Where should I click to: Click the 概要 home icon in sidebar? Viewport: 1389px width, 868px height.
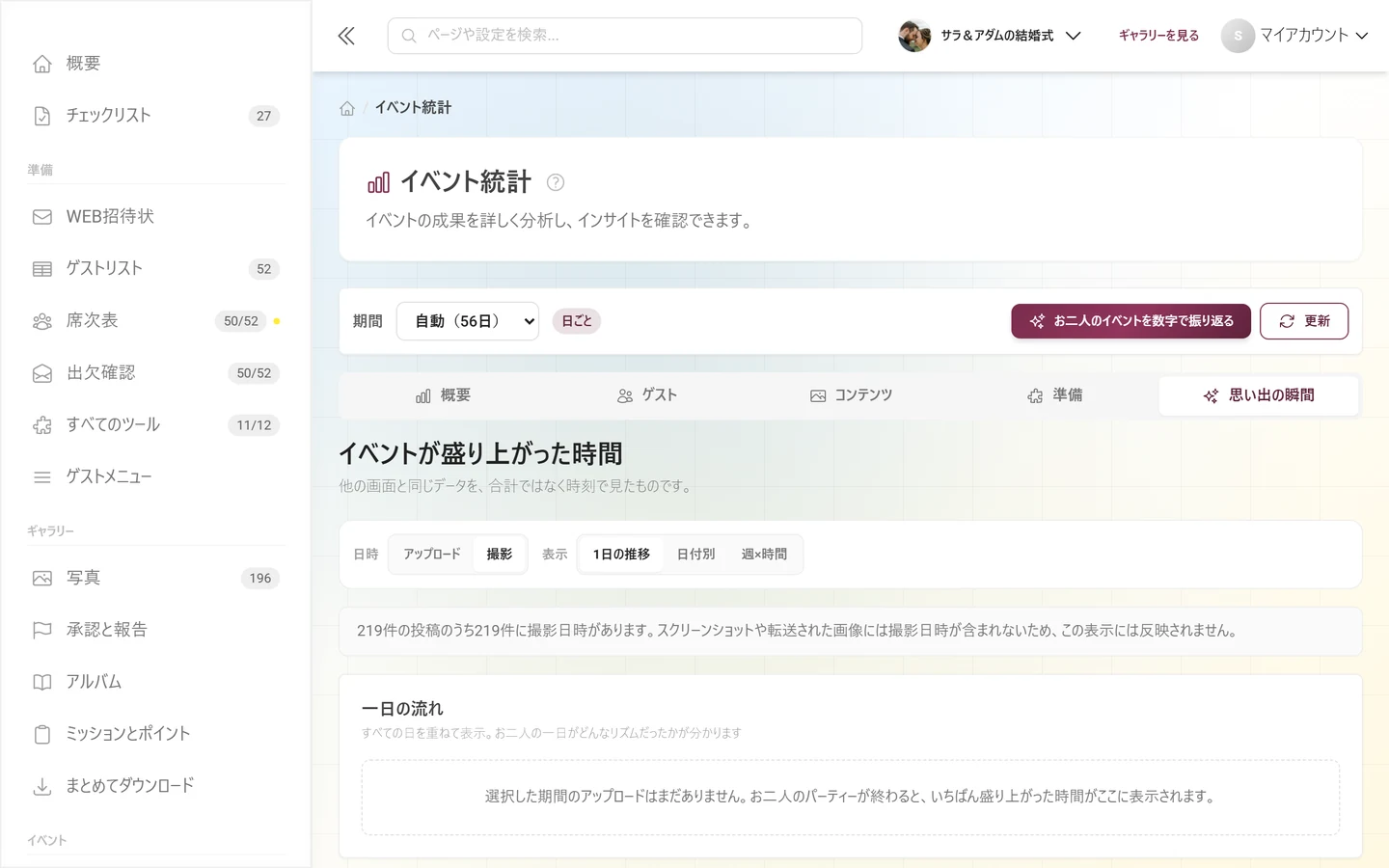(x=42, y=64)
